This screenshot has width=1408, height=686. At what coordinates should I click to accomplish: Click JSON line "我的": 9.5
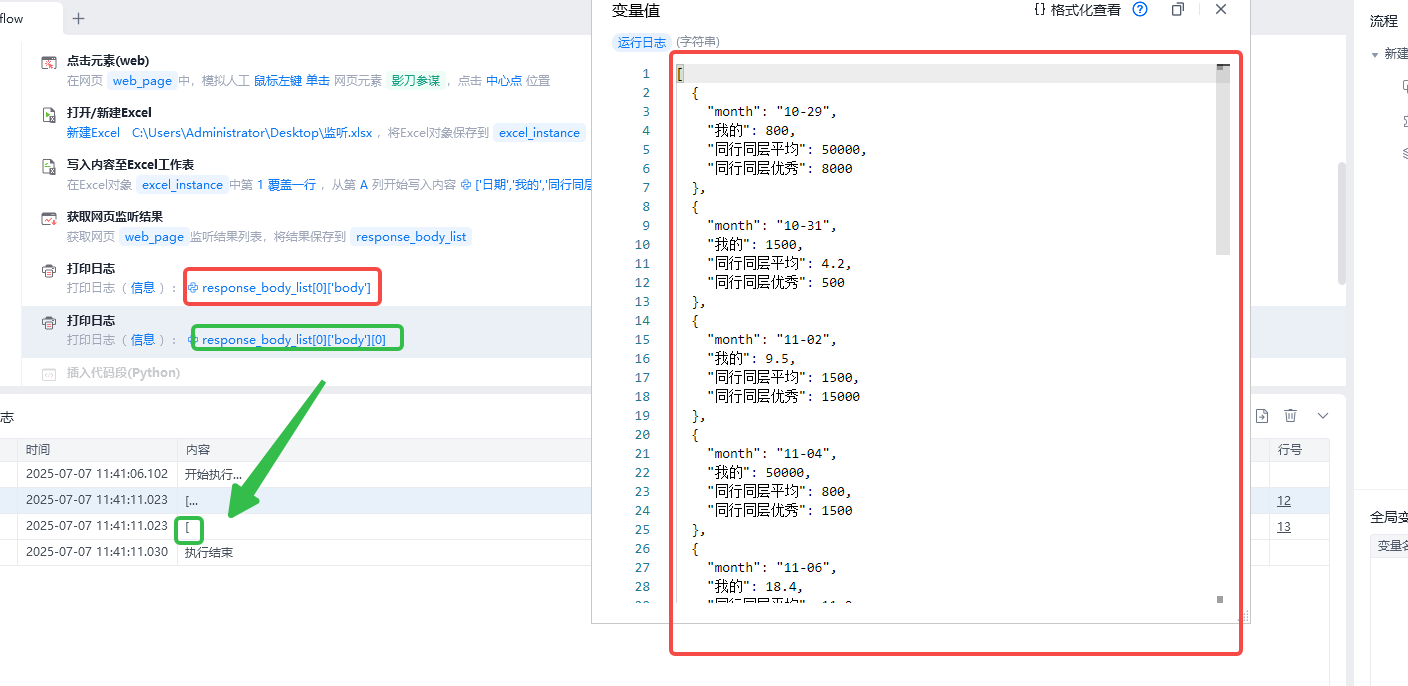pyautogui.click(x=751, y=359)
